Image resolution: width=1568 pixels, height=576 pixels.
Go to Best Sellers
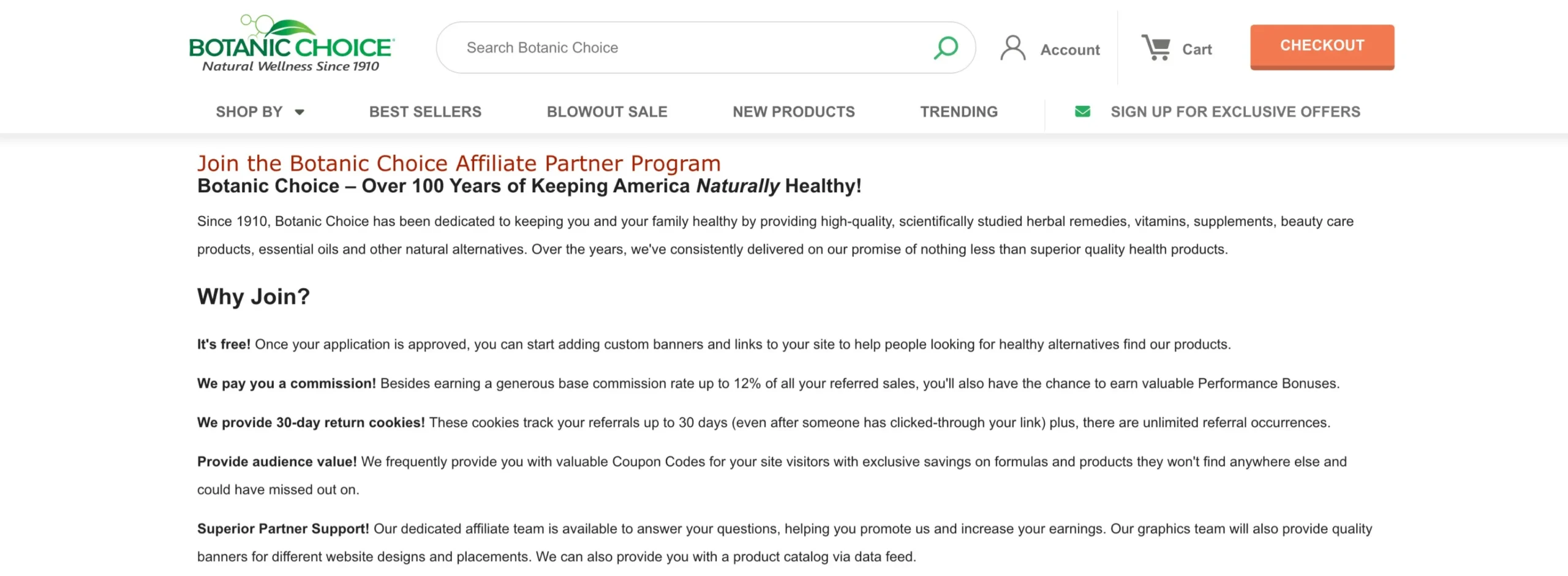[425, 112]
